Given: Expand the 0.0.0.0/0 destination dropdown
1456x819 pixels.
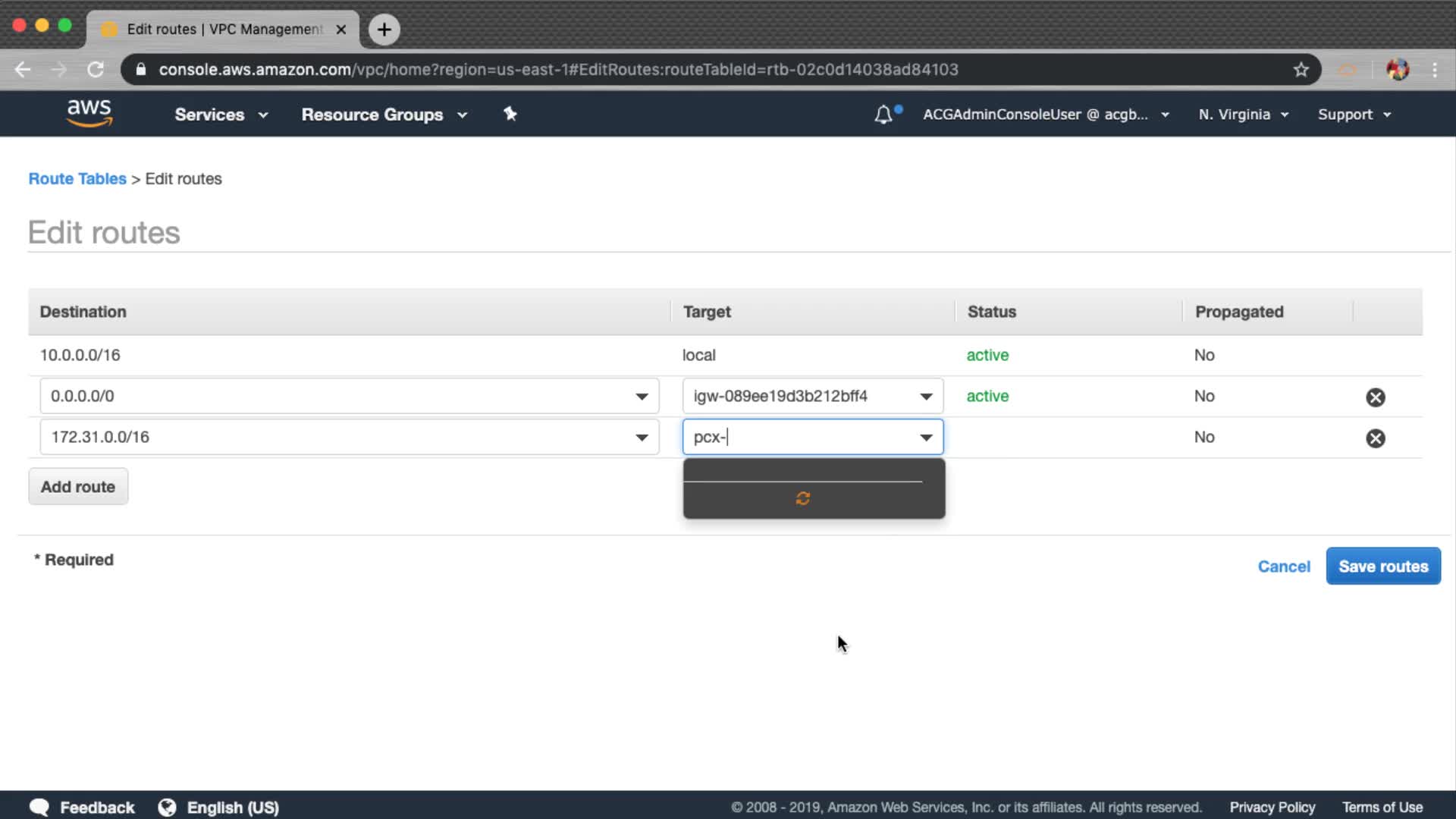Looking at the screenshot, I should (642, 397).
